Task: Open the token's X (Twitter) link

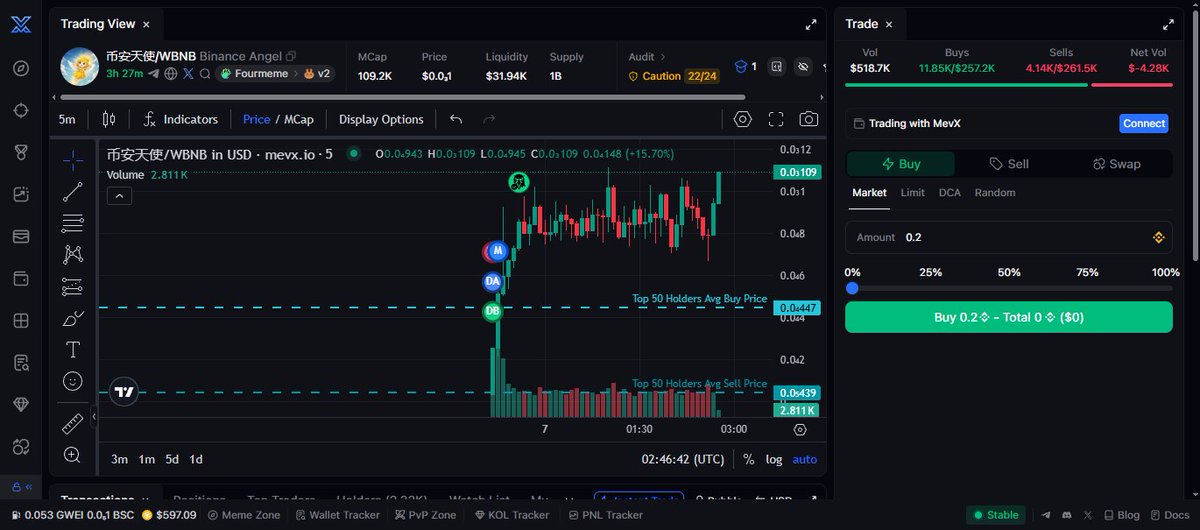Action: (x=188, y=73)
